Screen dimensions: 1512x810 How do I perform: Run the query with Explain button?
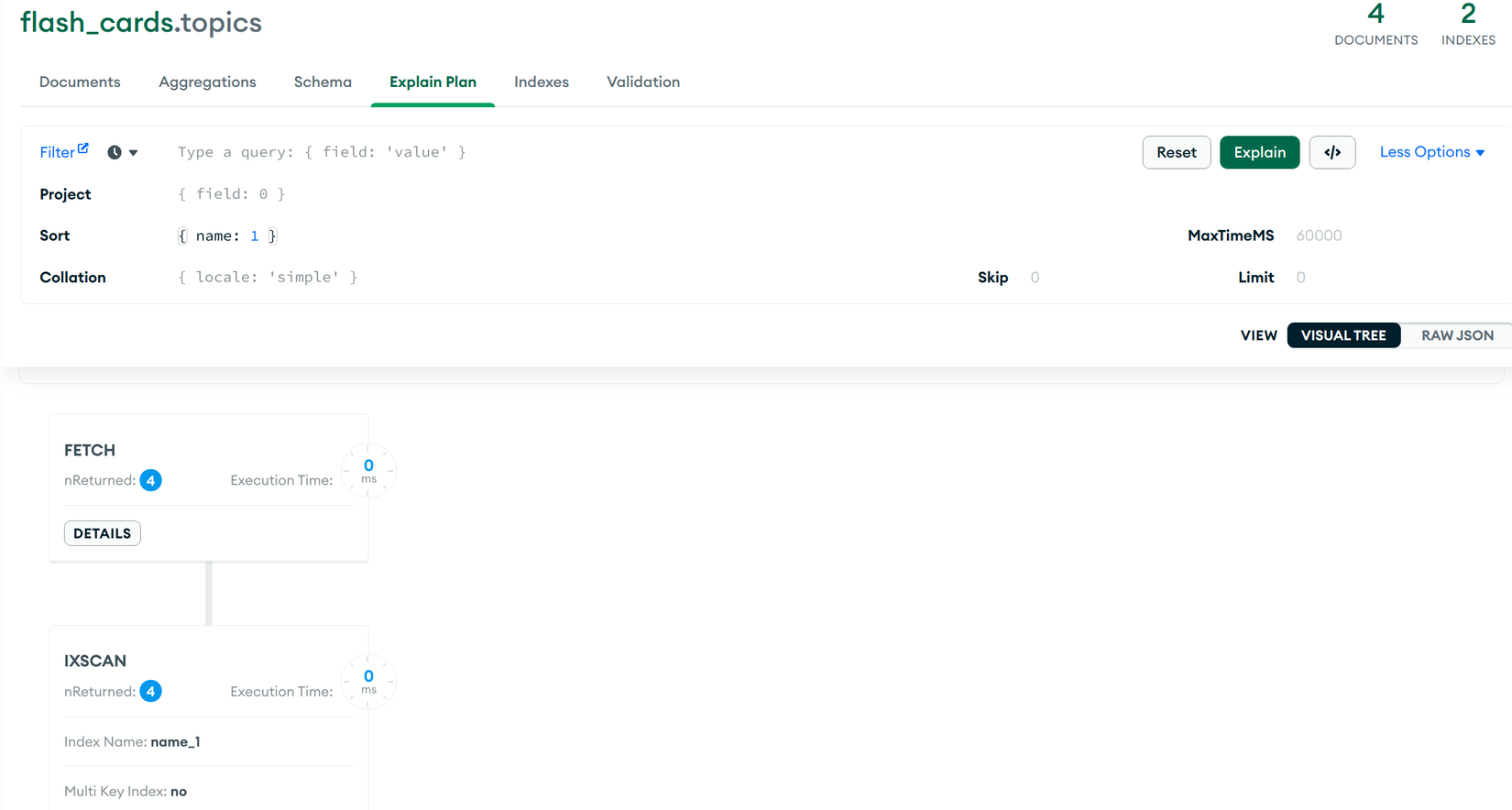(1260, 152)
